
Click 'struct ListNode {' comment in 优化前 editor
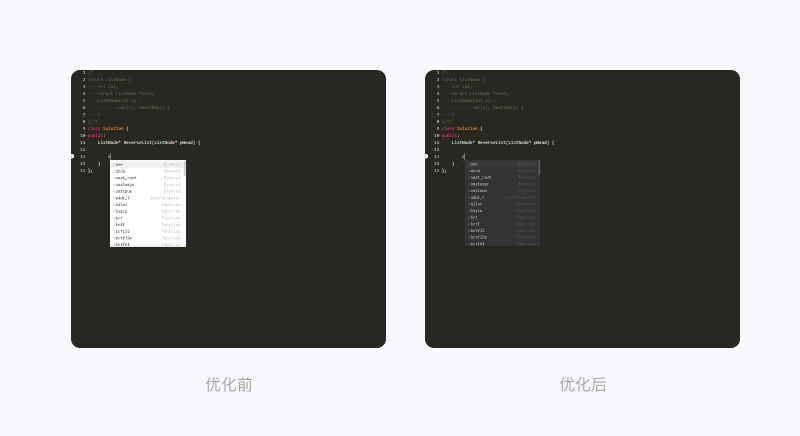[109, 80]
